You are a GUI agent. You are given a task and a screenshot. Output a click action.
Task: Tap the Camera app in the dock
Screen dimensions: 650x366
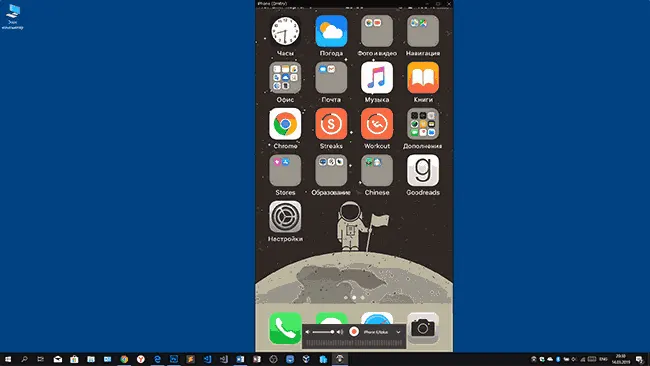[x=423, y=328]
